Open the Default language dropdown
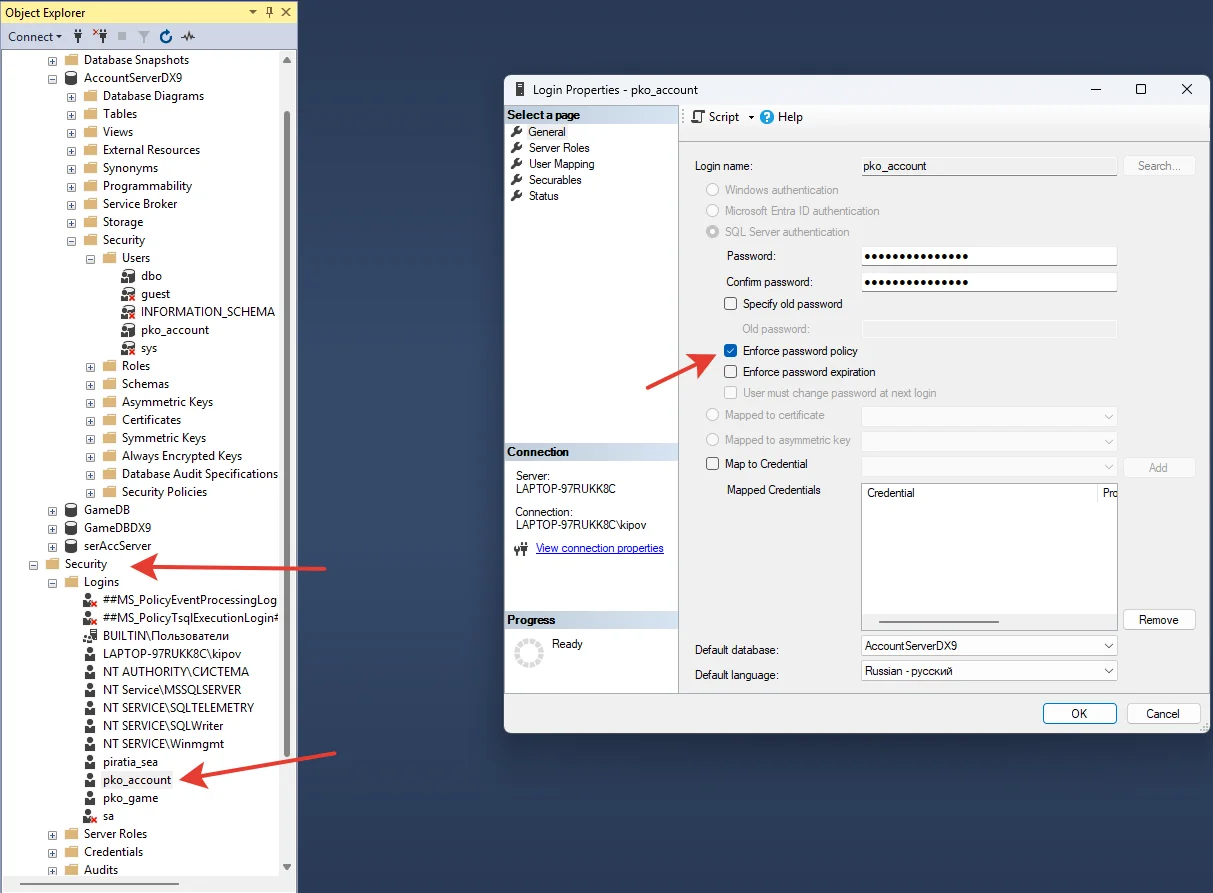 click(1108, 671)
